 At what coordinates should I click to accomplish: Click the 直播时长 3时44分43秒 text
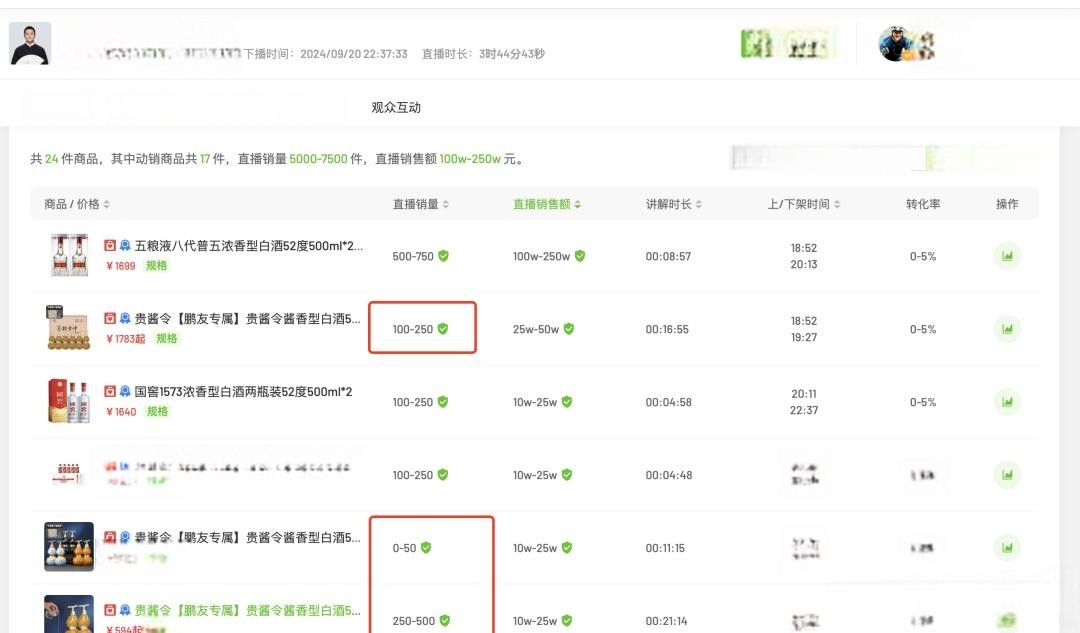point(484,54)
